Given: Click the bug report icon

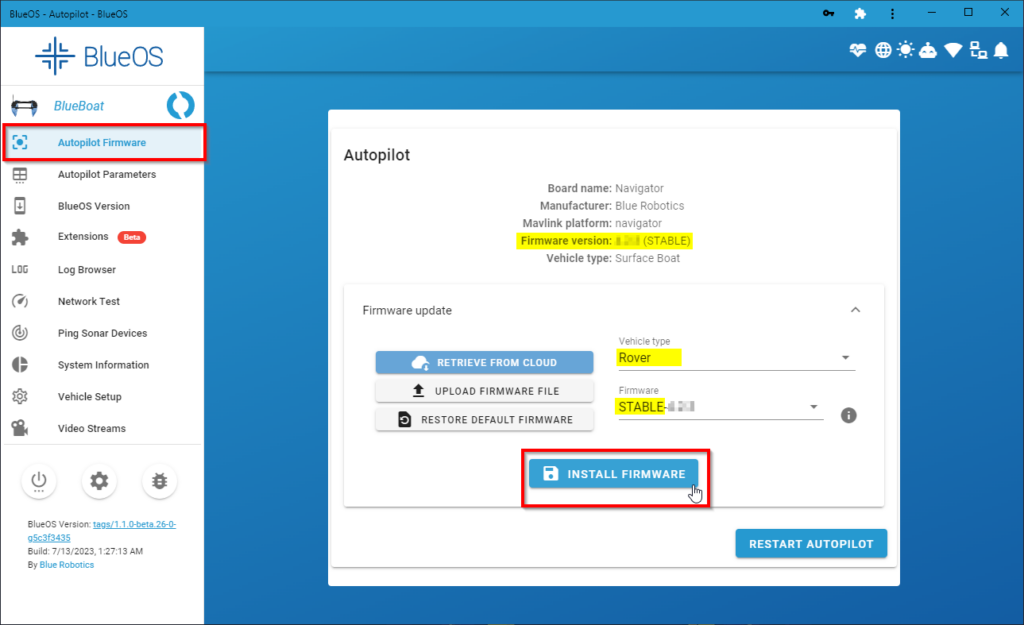Looking at the screenshot, I should coord(159,481).
